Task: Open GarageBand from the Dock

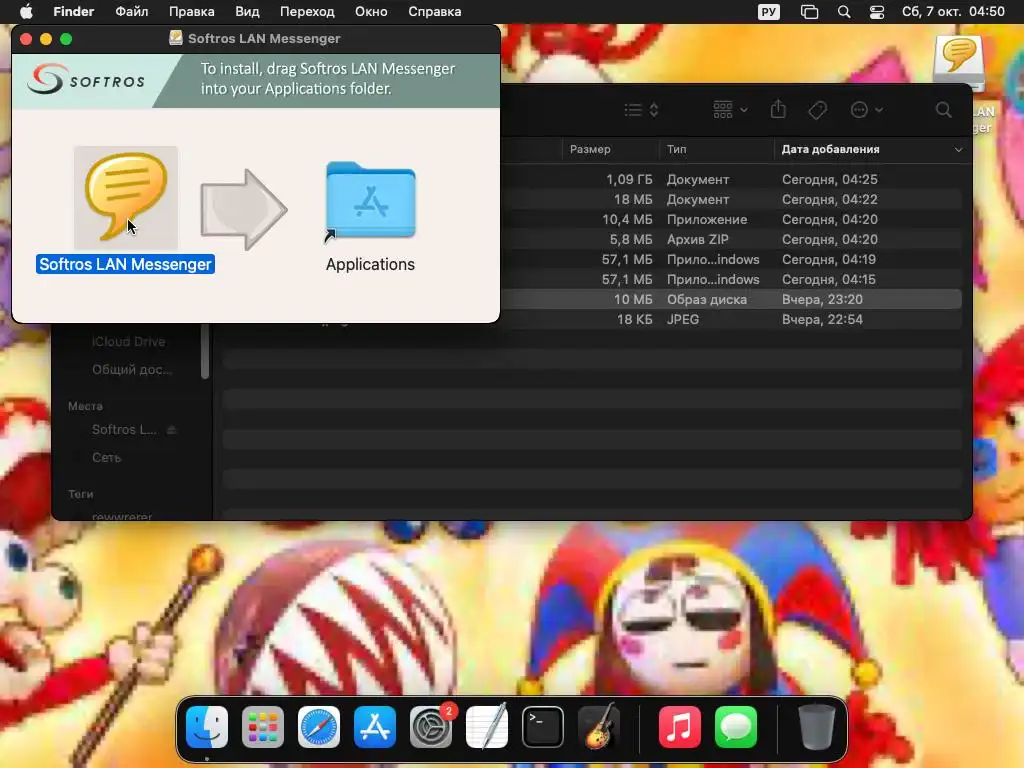Action: [599, 727]
